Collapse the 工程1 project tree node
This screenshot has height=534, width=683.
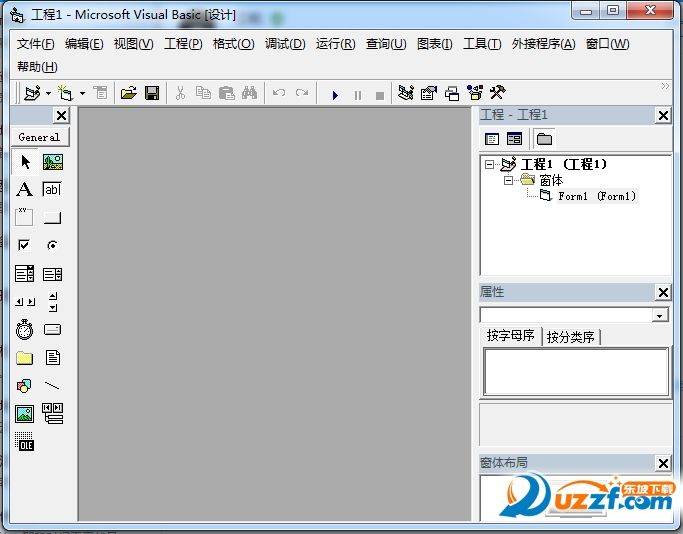(490, 164)
